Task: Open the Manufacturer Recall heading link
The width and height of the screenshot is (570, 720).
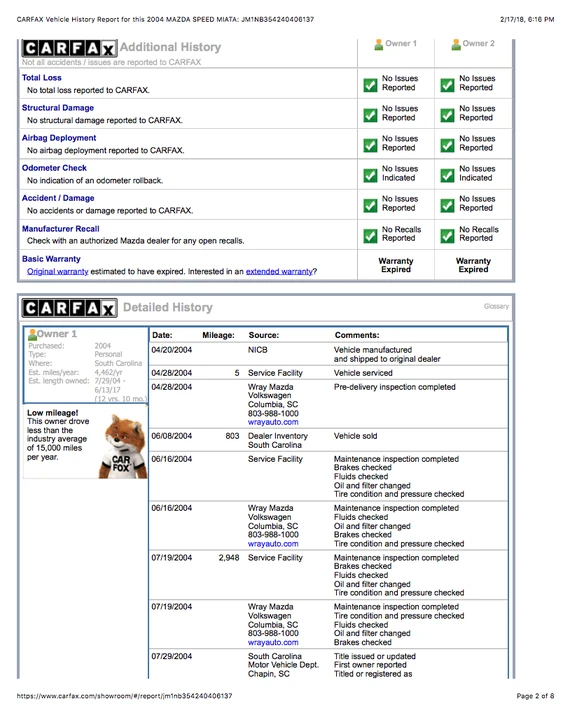Action: coord(61,229)
